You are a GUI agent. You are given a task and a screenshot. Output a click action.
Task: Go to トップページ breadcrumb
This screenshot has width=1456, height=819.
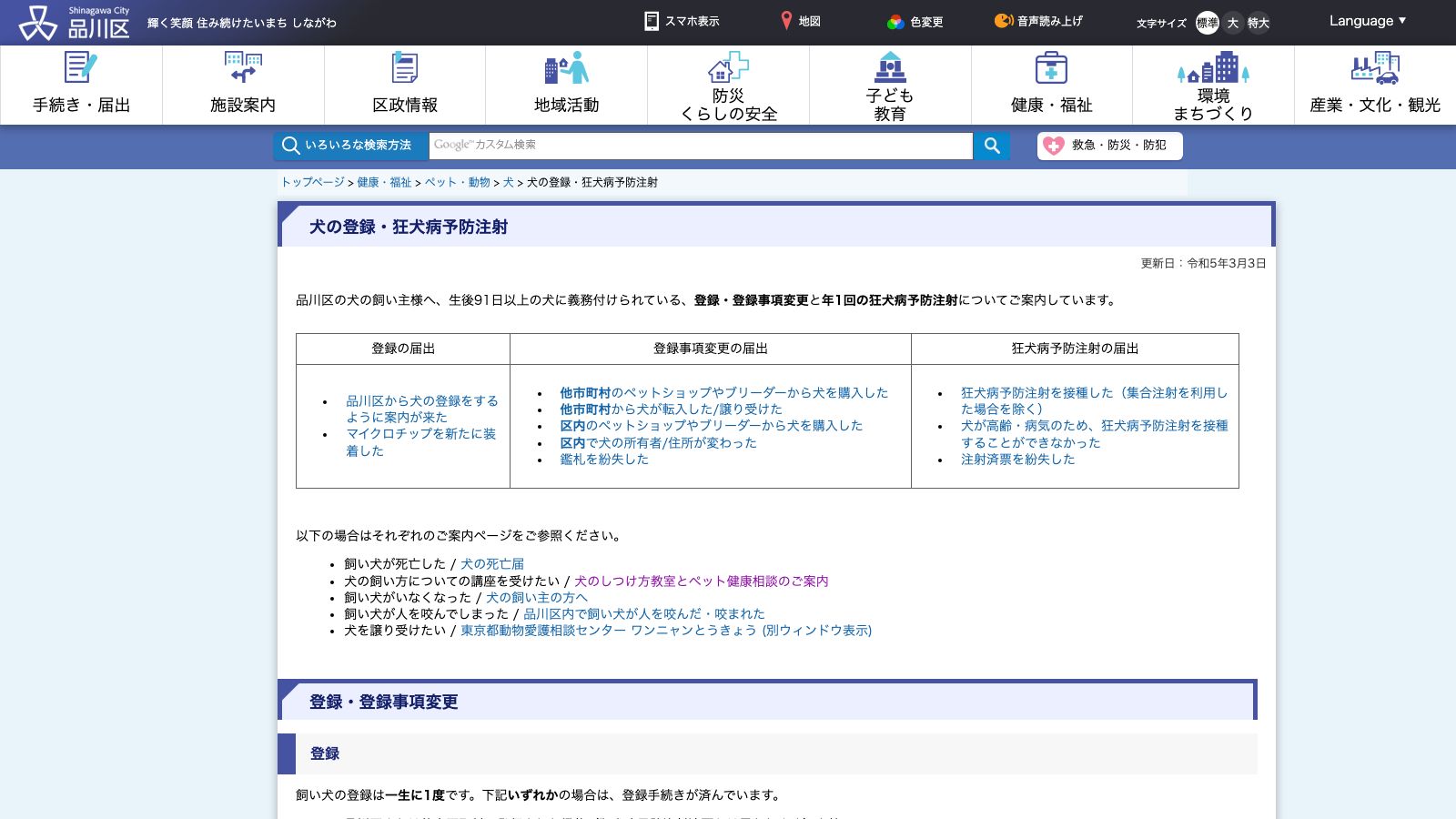pos(313,183)
